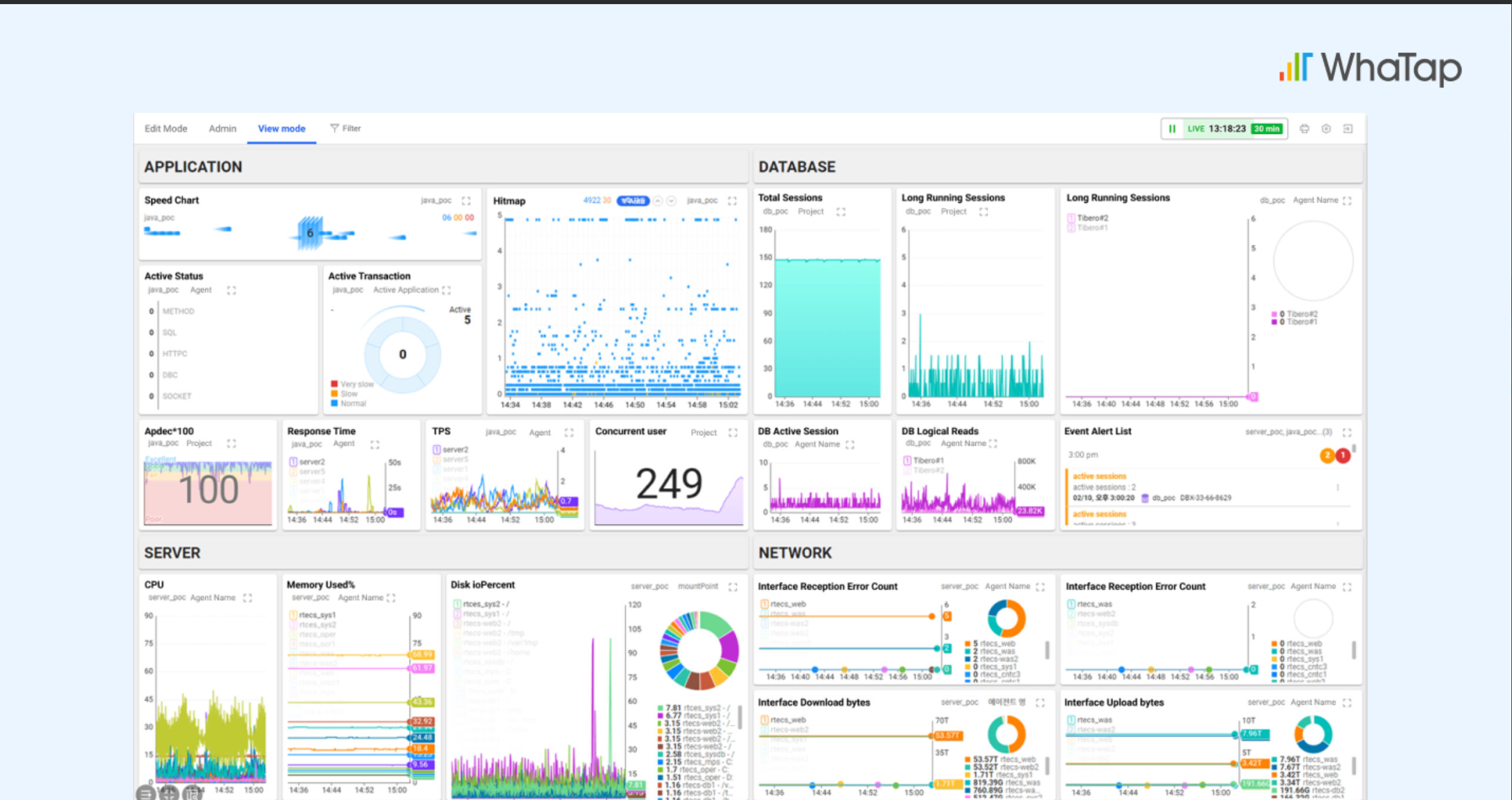Maximize the TPS chart widget
Viewport: 1512px width, 800px height.
569,433
